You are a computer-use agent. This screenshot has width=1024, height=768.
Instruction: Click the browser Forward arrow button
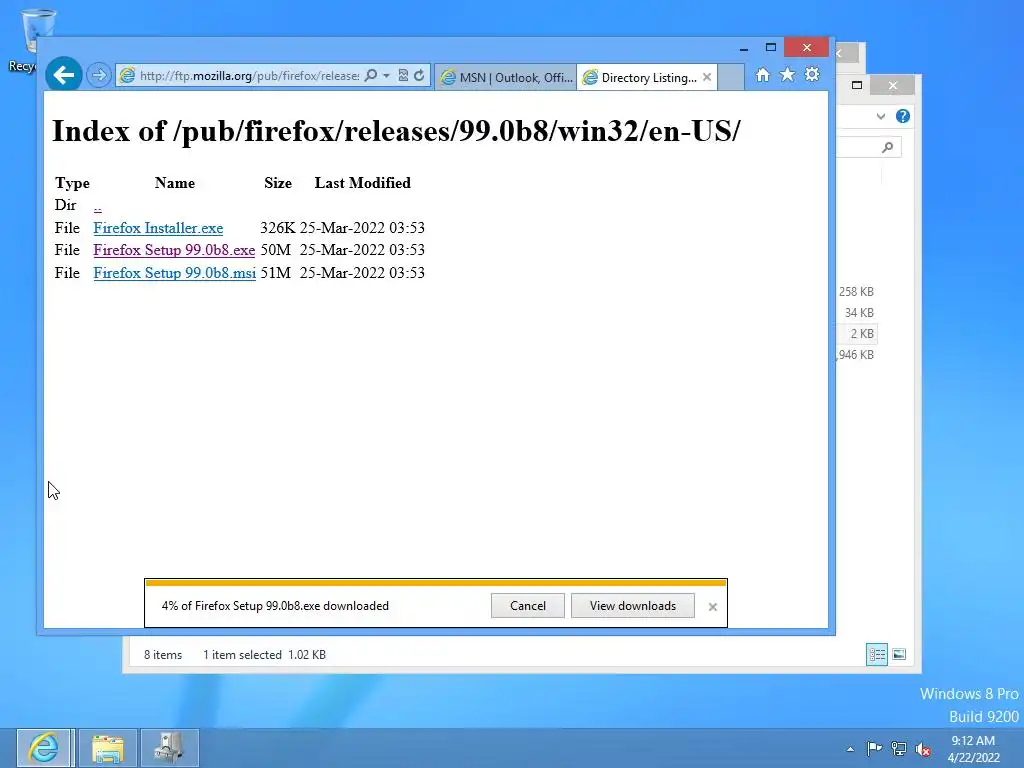pos(99,75)
